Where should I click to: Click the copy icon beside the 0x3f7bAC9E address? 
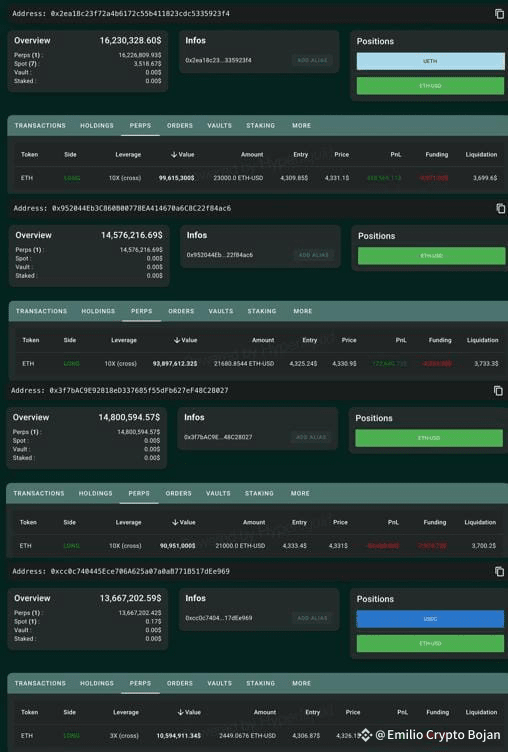pyautogui.click(x=498, y=391)
